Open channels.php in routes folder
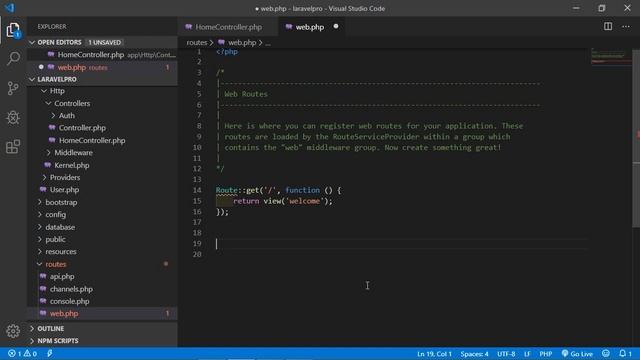This screenshot has width=640, height=360. [x=71, y=289]
